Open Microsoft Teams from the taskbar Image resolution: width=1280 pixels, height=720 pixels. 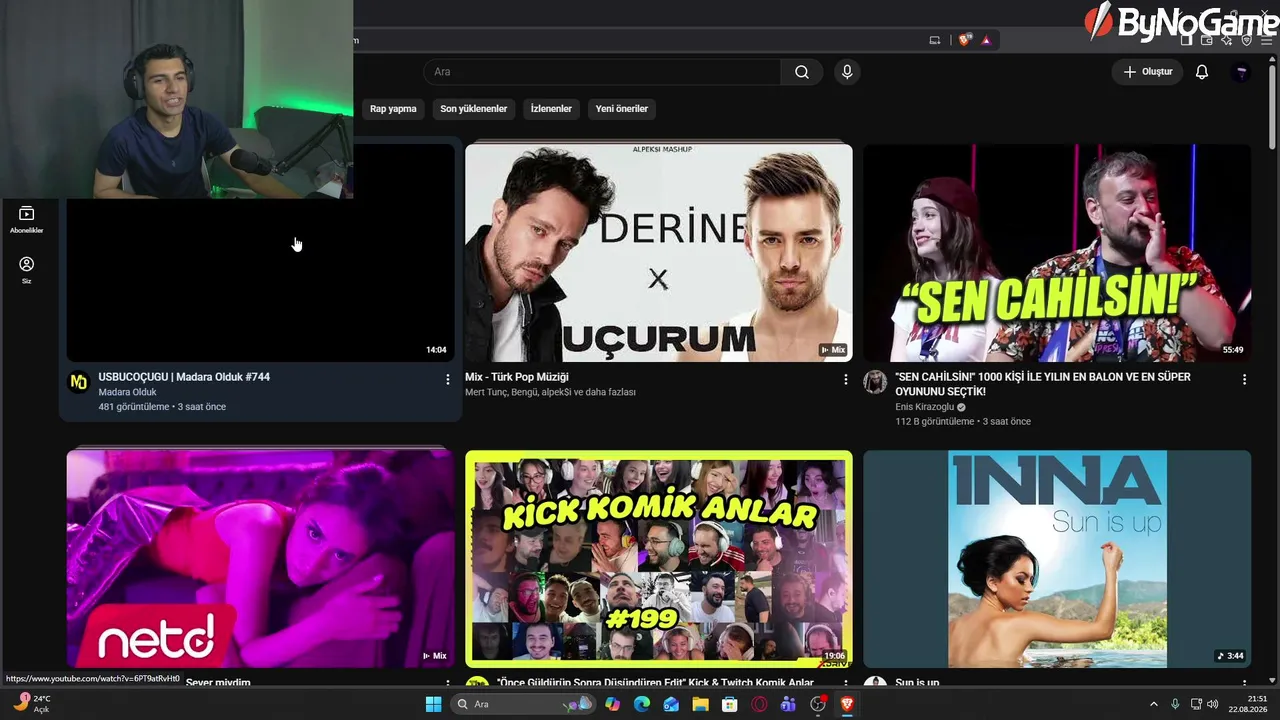[788, 704]
